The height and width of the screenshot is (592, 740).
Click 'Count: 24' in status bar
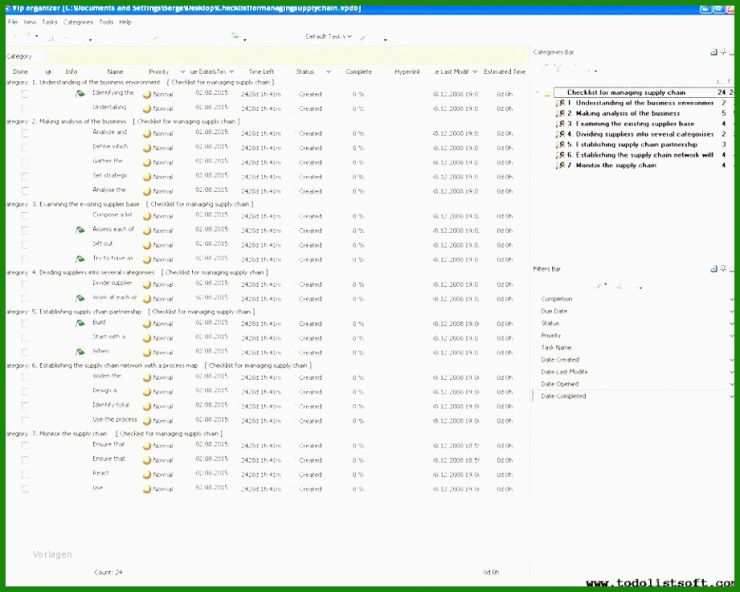tap(108, 572)
